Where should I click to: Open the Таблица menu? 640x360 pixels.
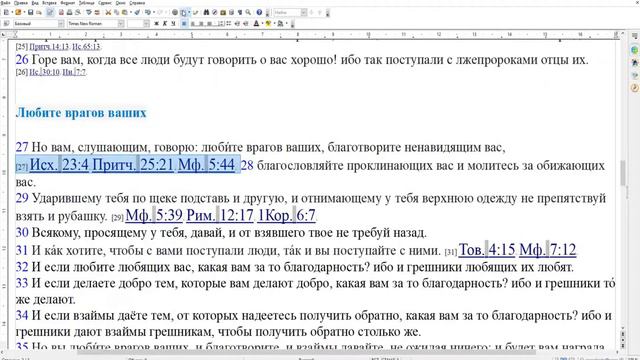coord(87,3)
